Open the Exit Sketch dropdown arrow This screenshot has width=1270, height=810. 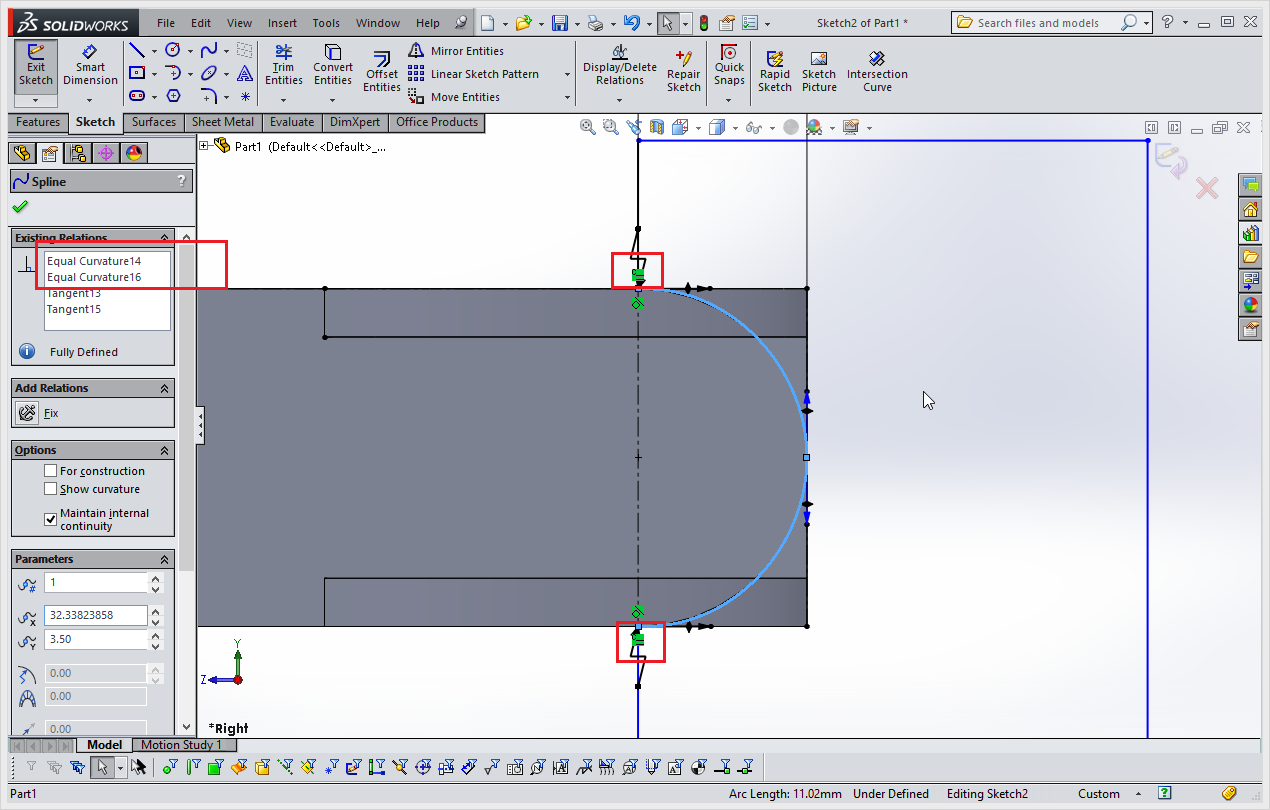[35, 100]
